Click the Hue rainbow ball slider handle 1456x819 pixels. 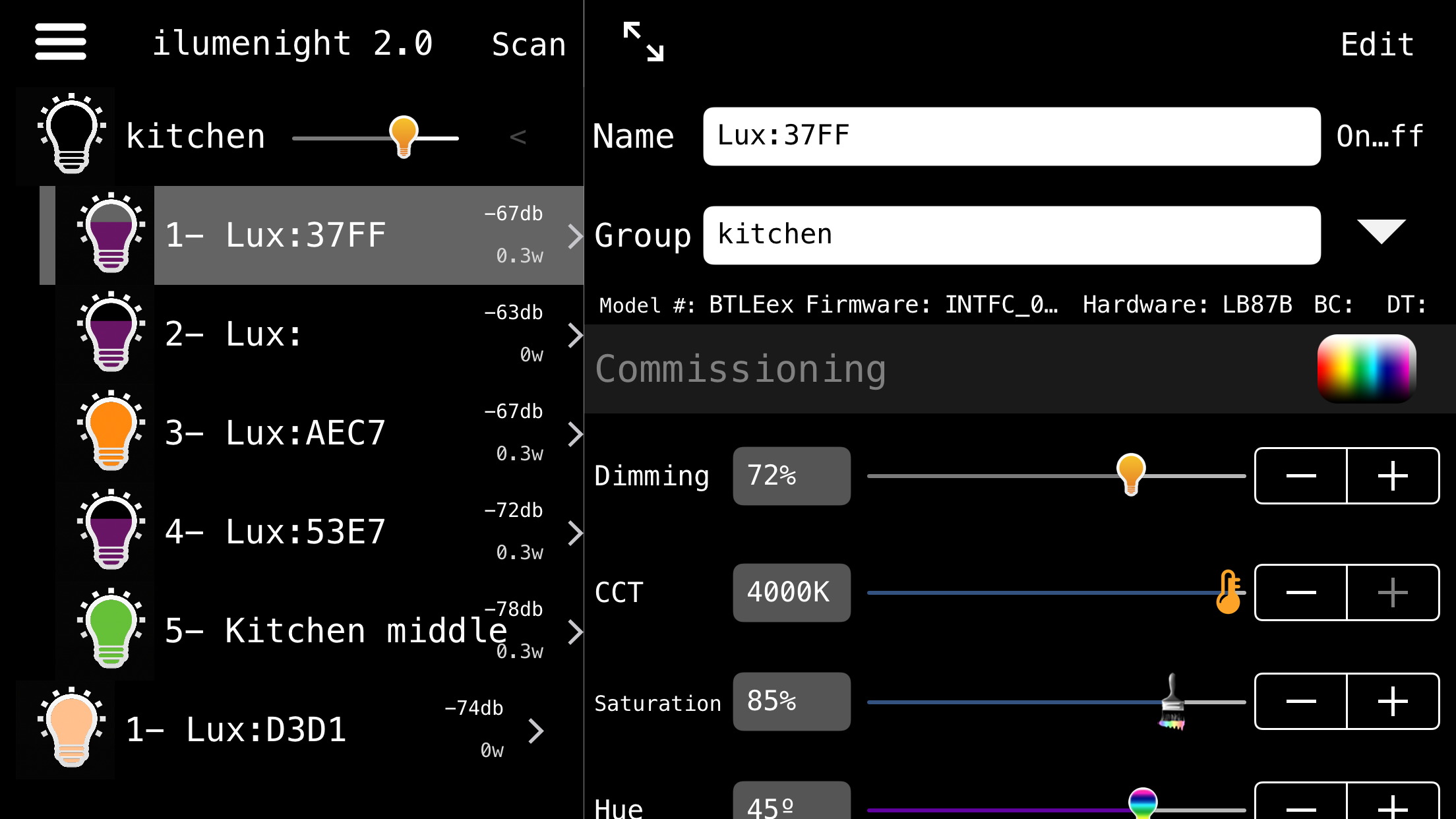(1143, 804)
